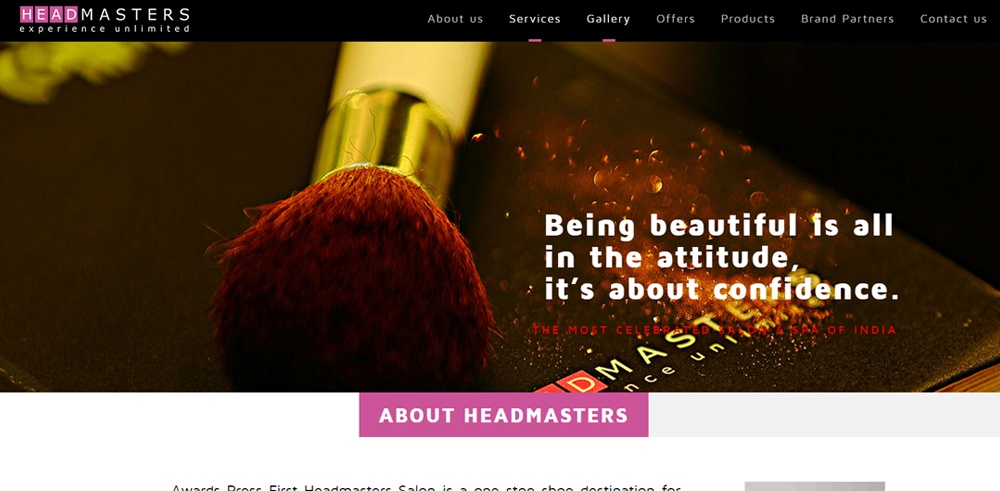This screenshot has height=491, width=1000.
Task: Open the About us menu item
Action: [455, 19]
